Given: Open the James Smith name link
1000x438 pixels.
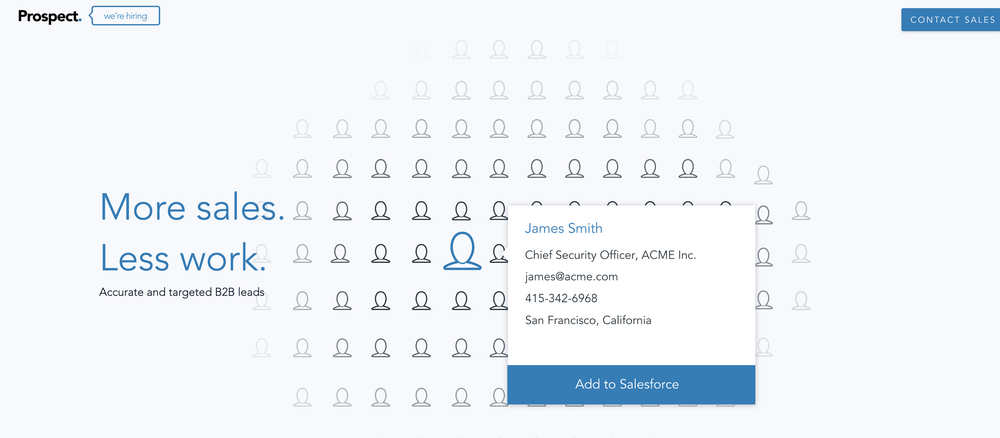Looking at the screenshot, I should click(x=563, y=229).
